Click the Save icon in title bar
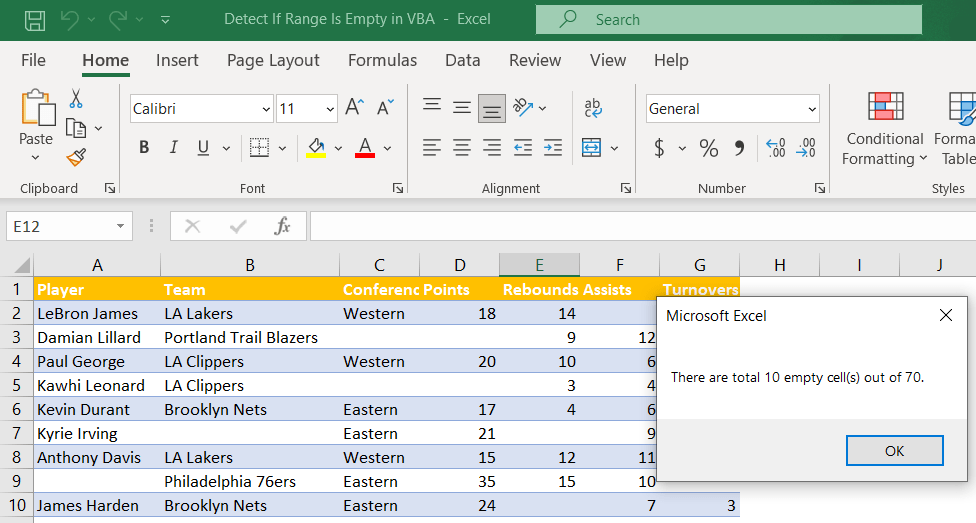 coord(34,20)
